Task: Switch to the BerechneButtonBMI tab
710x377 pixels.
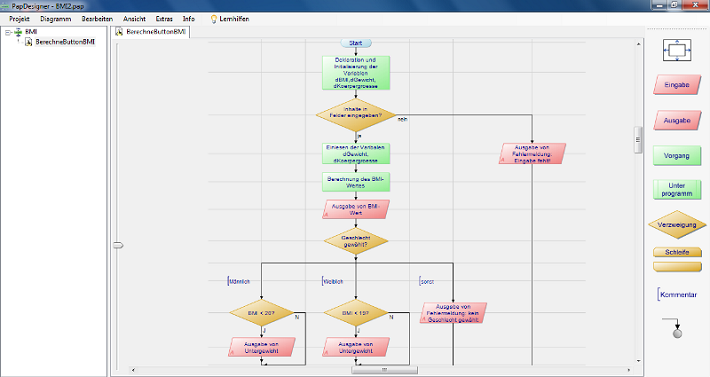Action: click(x=150, y=32)
